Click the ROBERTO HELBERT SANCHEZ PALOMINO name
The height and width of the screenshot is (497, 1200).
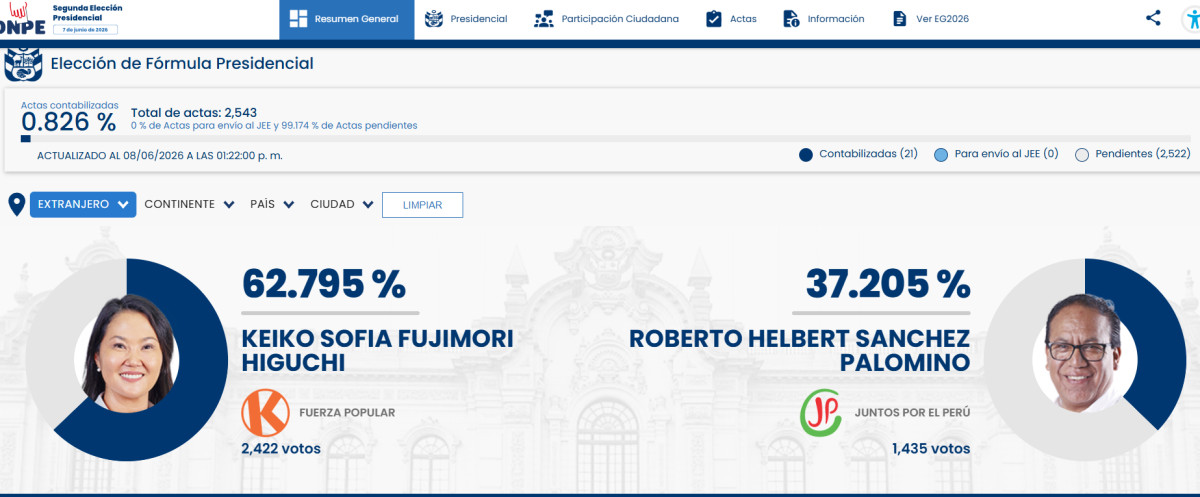coord(799,350)
